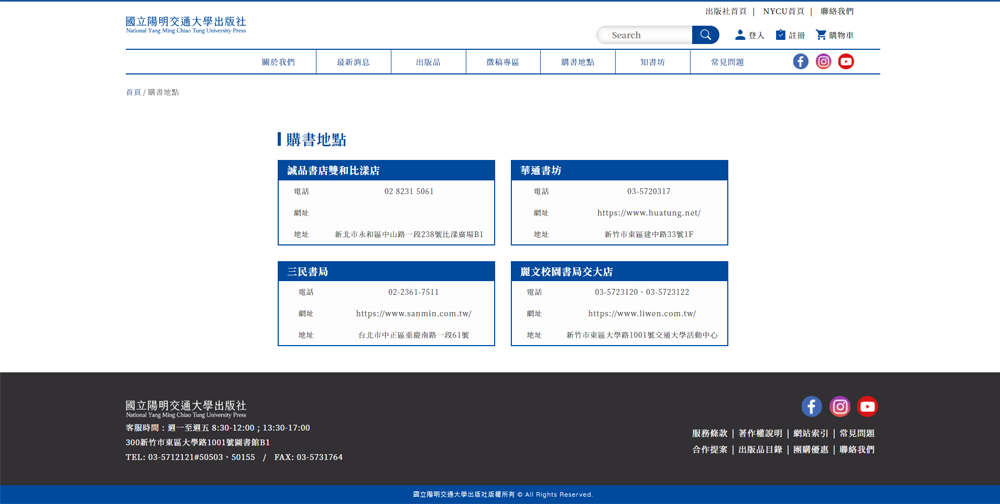Open https://www.liwen.com.tw/ link
This screenshot has height=504, width=1000.
click(x=642, y=314)
